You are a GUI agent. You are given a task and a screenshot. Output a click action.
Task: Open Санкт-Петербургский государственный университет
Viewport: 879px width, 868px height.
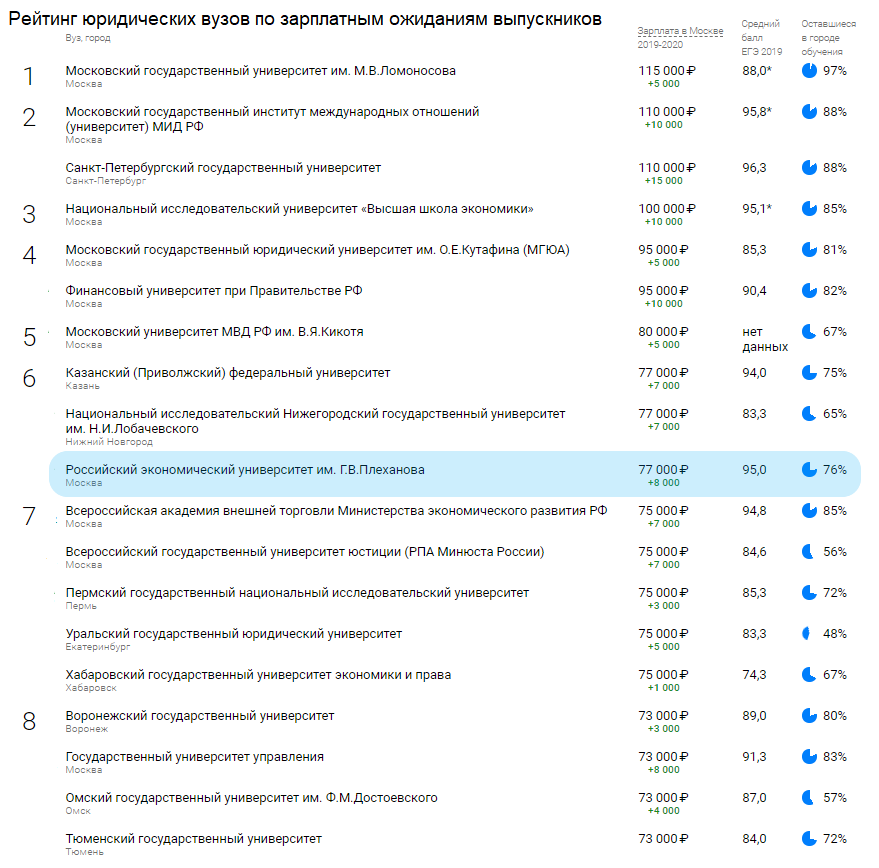tap(223, 168)
